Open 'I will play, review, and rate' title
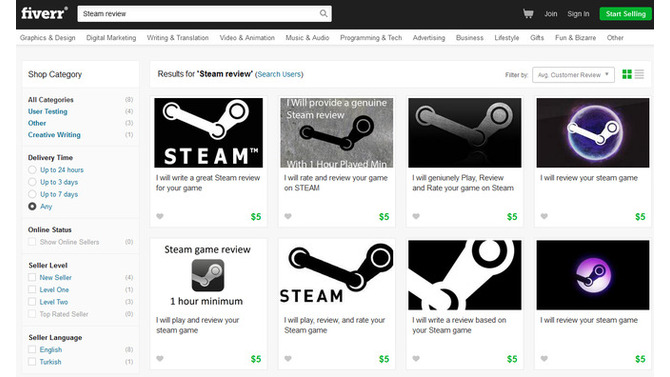The image size is (670, 377). tap(335, 325)
